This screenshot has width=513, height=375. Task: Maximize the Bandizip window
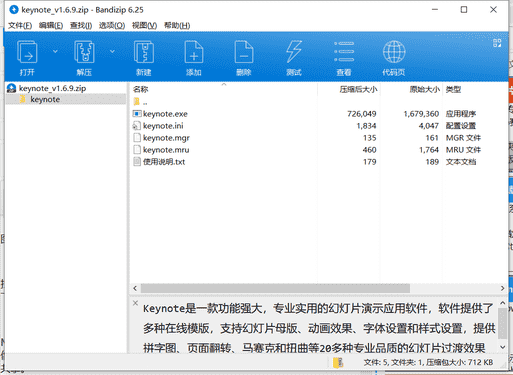tap(464, 10)
